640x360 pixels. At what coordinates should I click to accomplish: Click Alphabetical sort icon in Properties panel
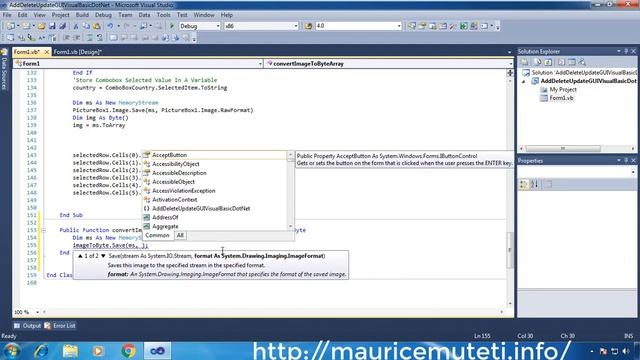[x=534, y=184]
